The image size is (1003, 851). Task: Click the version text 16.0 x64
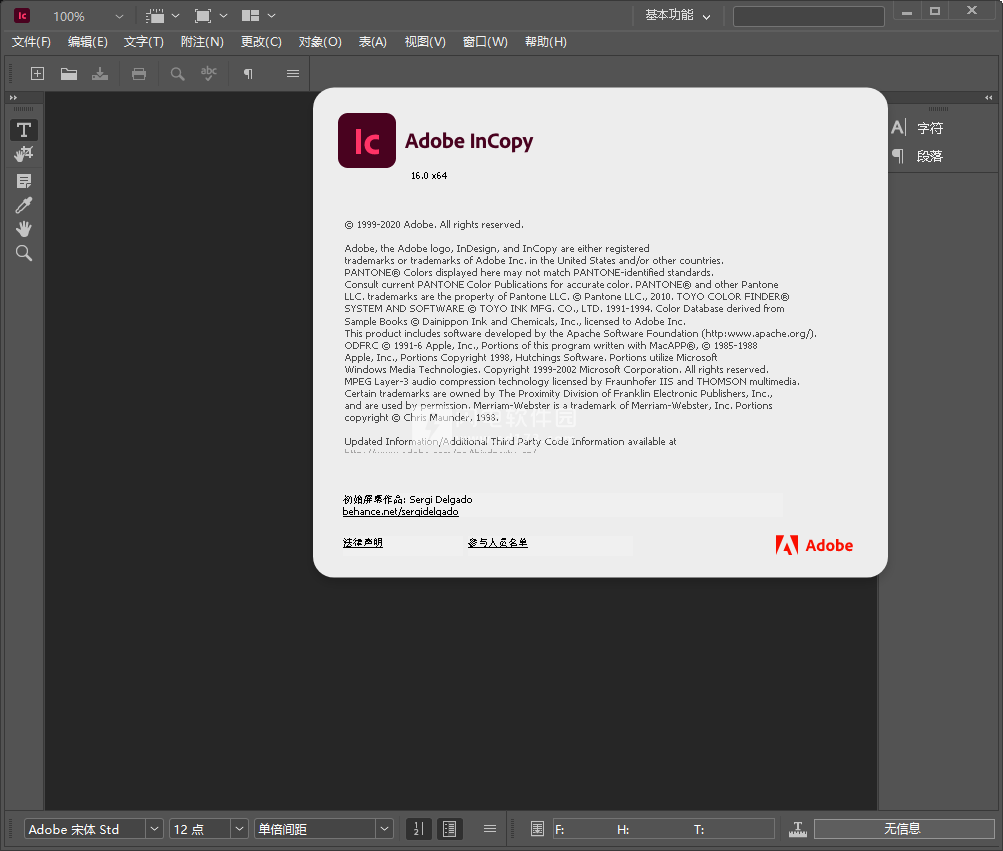tap(429, 175)
